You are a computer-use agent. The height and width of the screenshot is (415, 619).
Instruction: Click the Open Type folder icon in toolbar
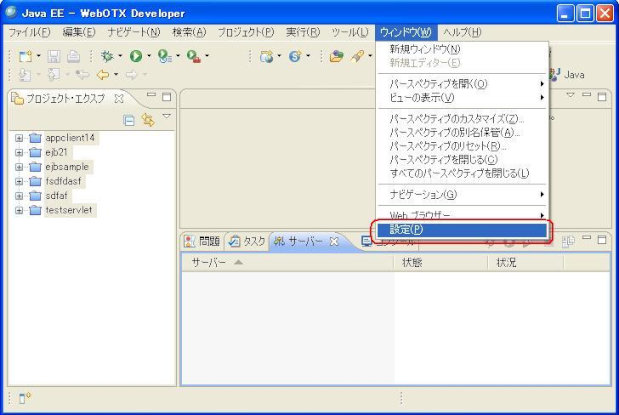click(x=337, y=57)
